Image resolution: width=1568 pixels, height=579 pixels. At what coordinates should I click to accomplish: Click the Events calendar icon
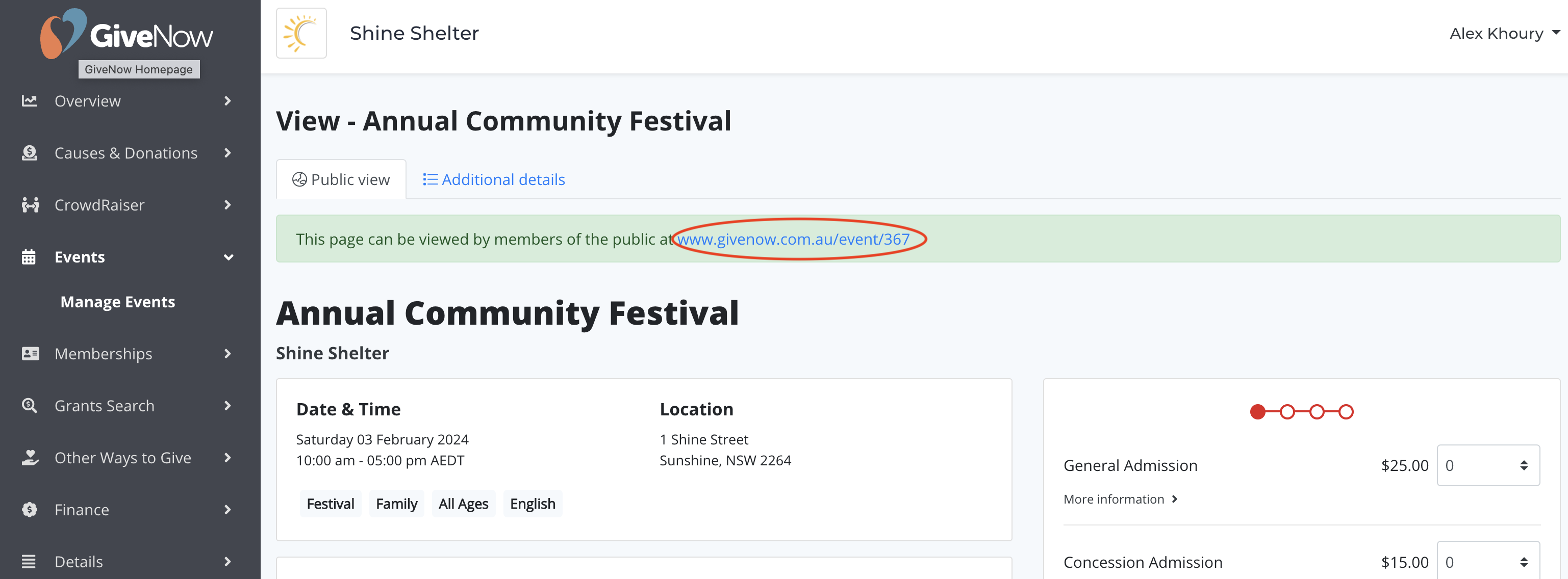coord(29,257)
